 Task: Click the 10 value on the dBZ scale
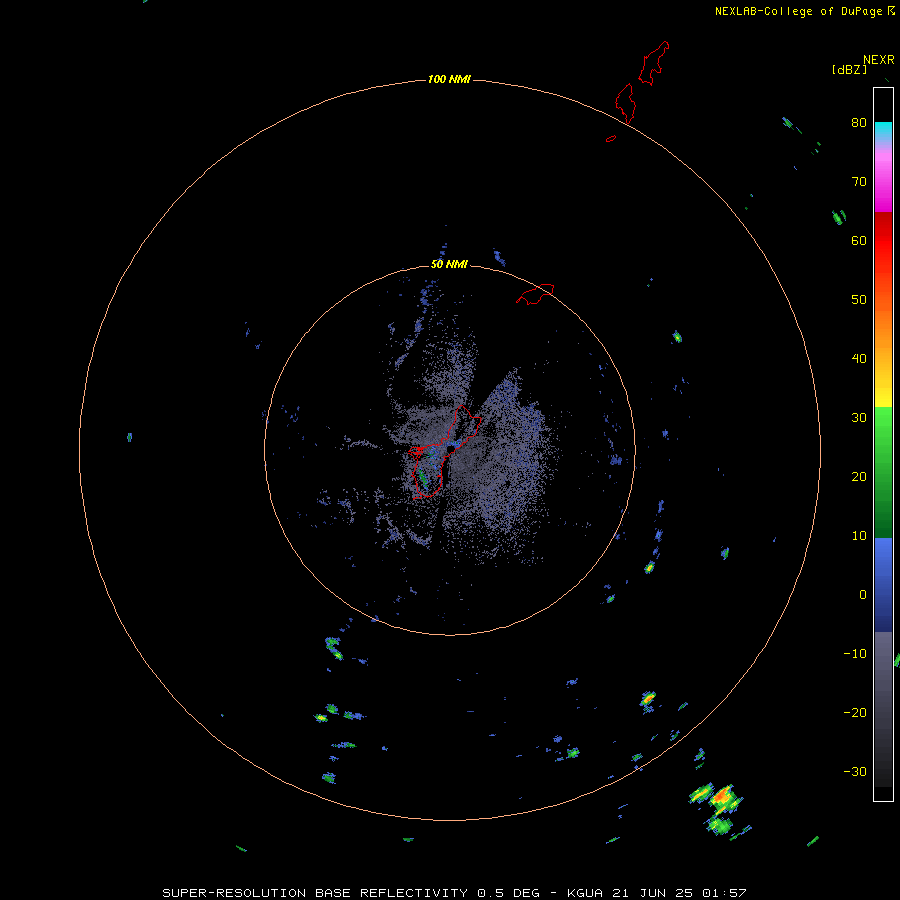coord(859,536)
